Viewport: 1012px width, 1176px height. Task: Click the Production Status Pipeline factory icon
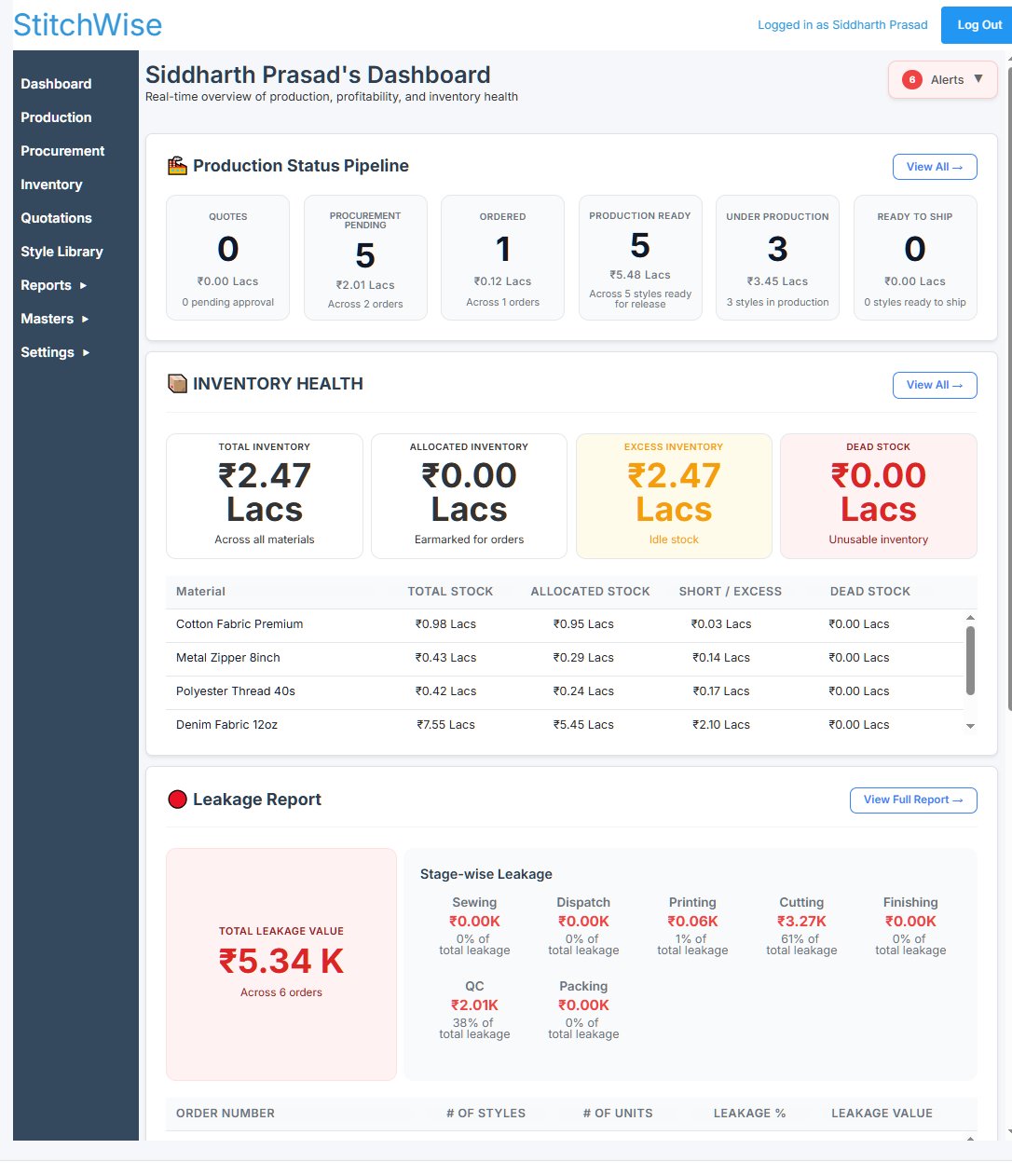click(177, 166)
